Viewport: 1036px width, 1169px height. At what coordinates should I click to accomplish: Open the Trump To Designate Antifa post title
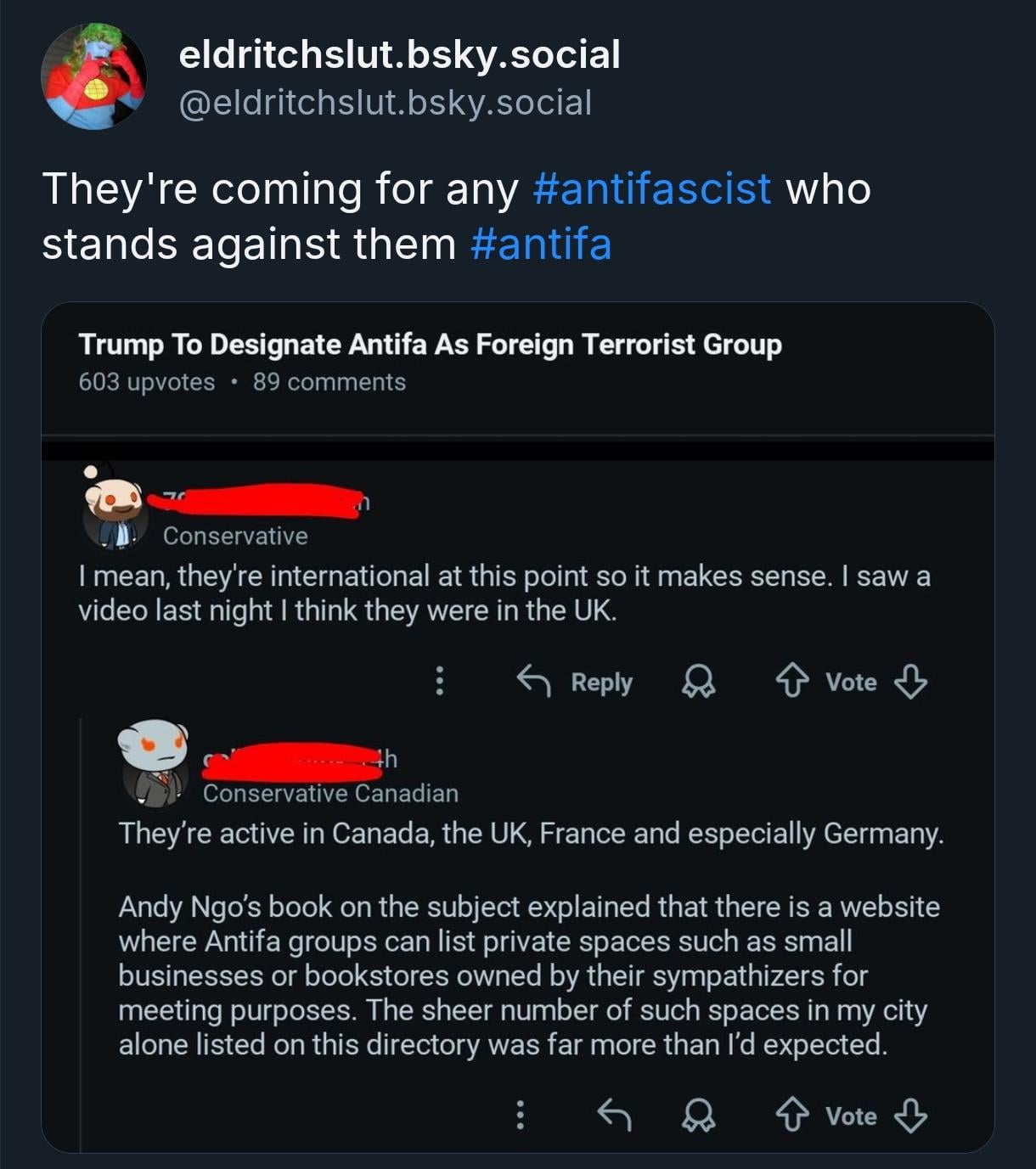tap(430, 345)
